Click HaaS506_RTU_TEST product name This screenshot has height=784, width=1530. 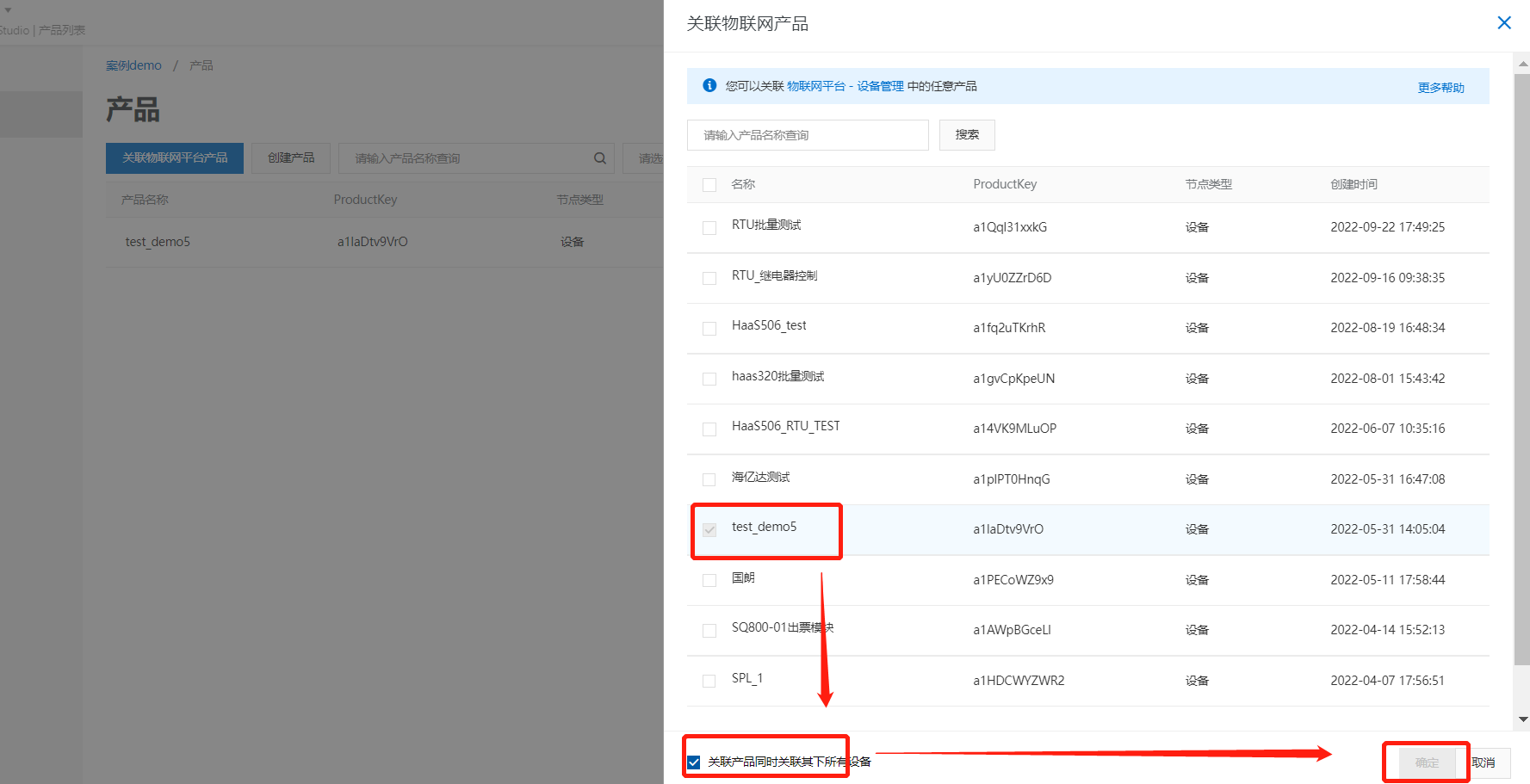point(786,426)
